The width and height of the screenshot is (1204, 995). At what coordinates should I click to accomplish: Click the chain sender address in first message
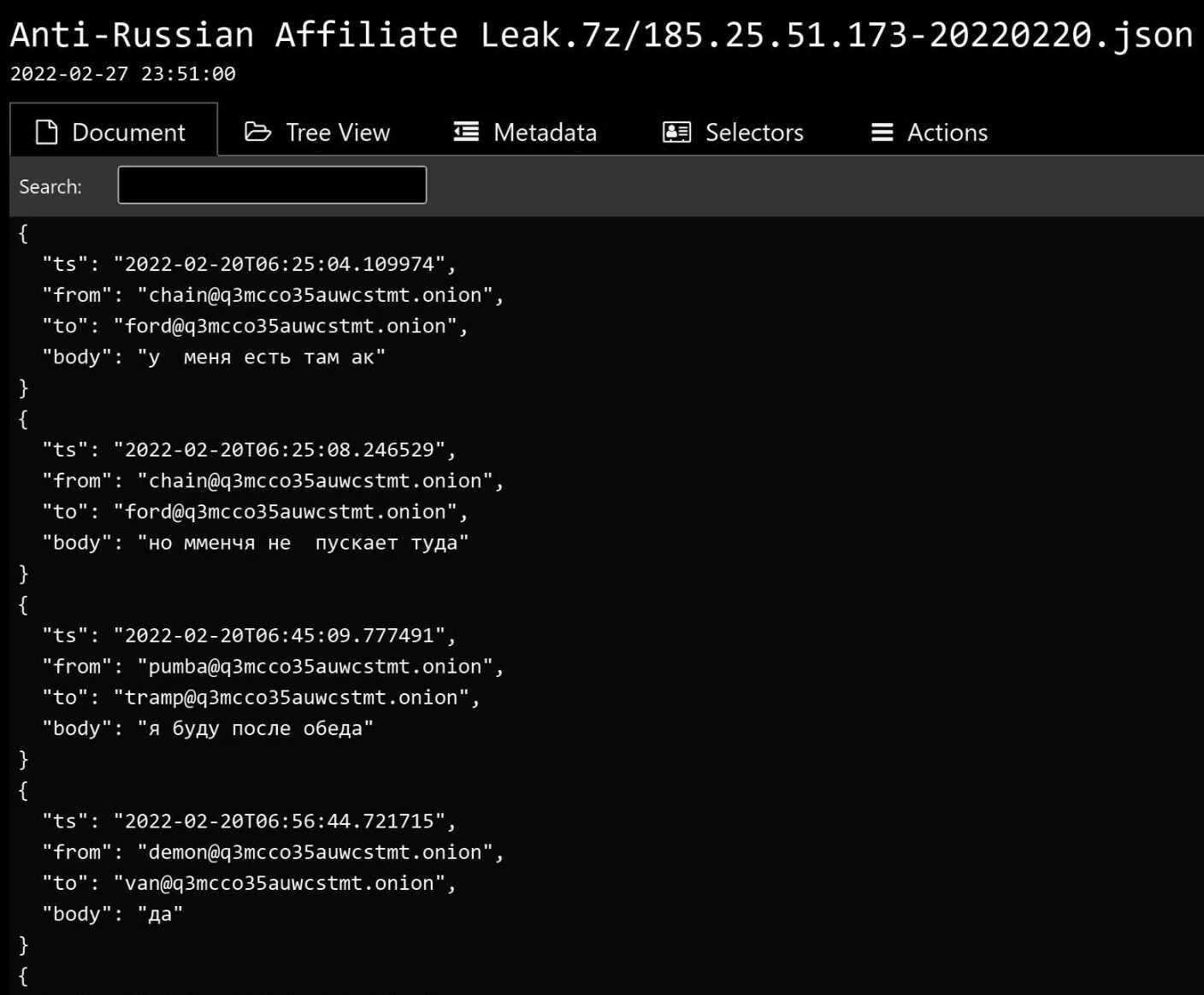316,295
